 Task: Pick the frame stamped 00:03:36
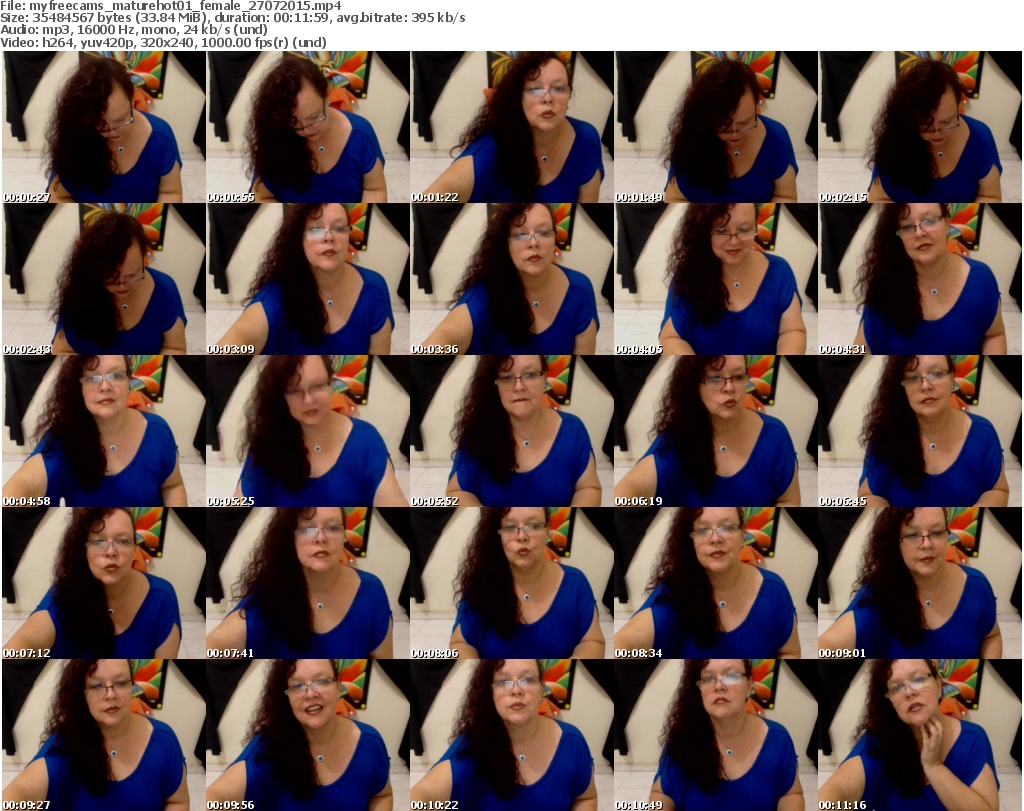[x=512, y=279]
